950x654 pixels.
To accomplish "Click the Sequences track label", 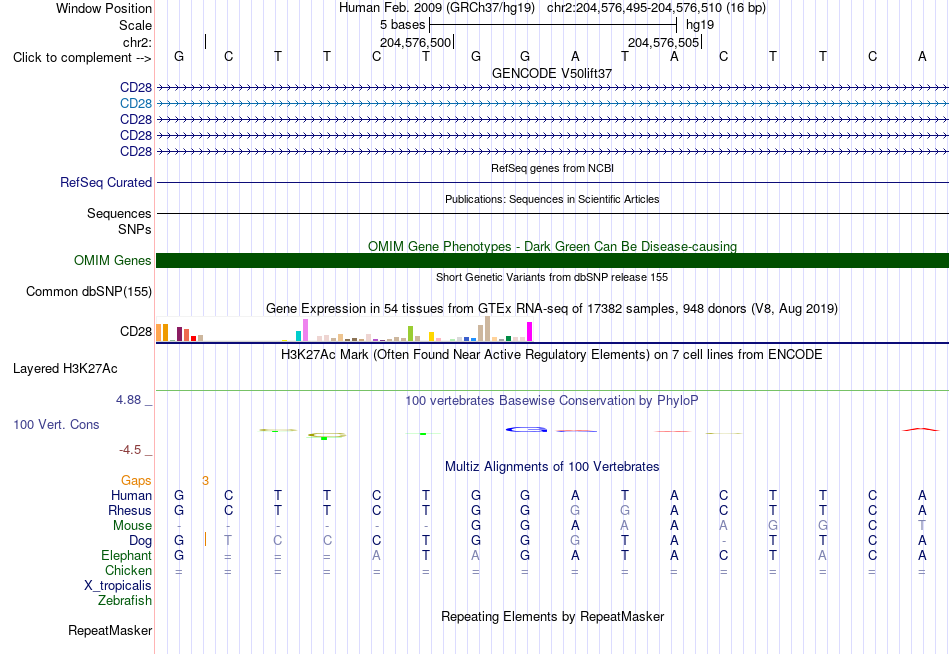I will (119, 213).
